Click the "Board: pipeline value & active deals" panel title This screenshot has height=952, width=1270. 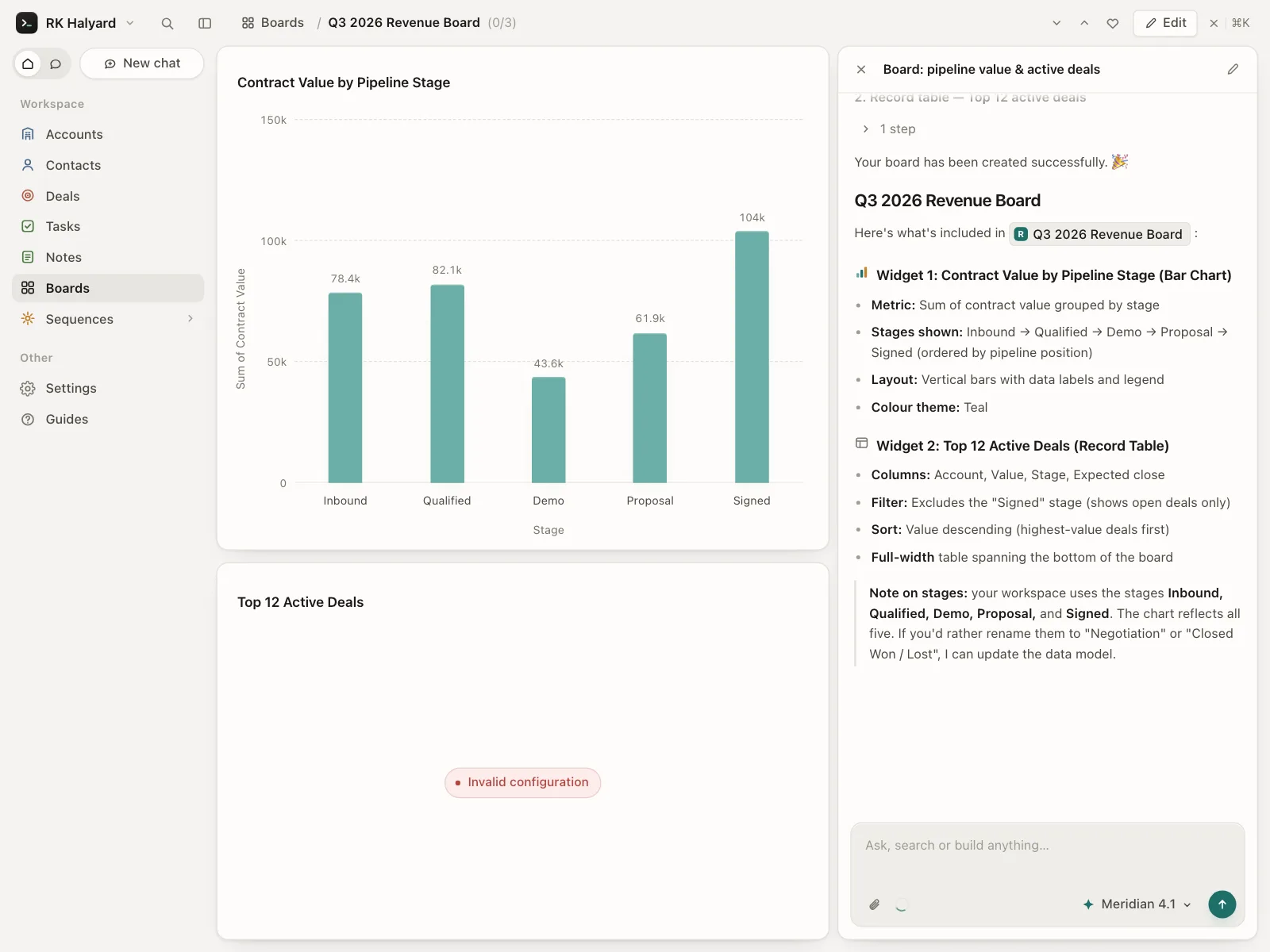[x=991, y=70]
